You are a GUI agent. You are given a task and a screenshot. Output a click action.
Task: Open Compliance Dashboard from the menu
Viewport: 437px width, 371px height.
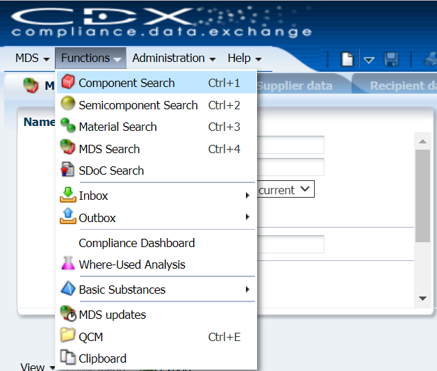pyautogui.click(x=157, y=243)
